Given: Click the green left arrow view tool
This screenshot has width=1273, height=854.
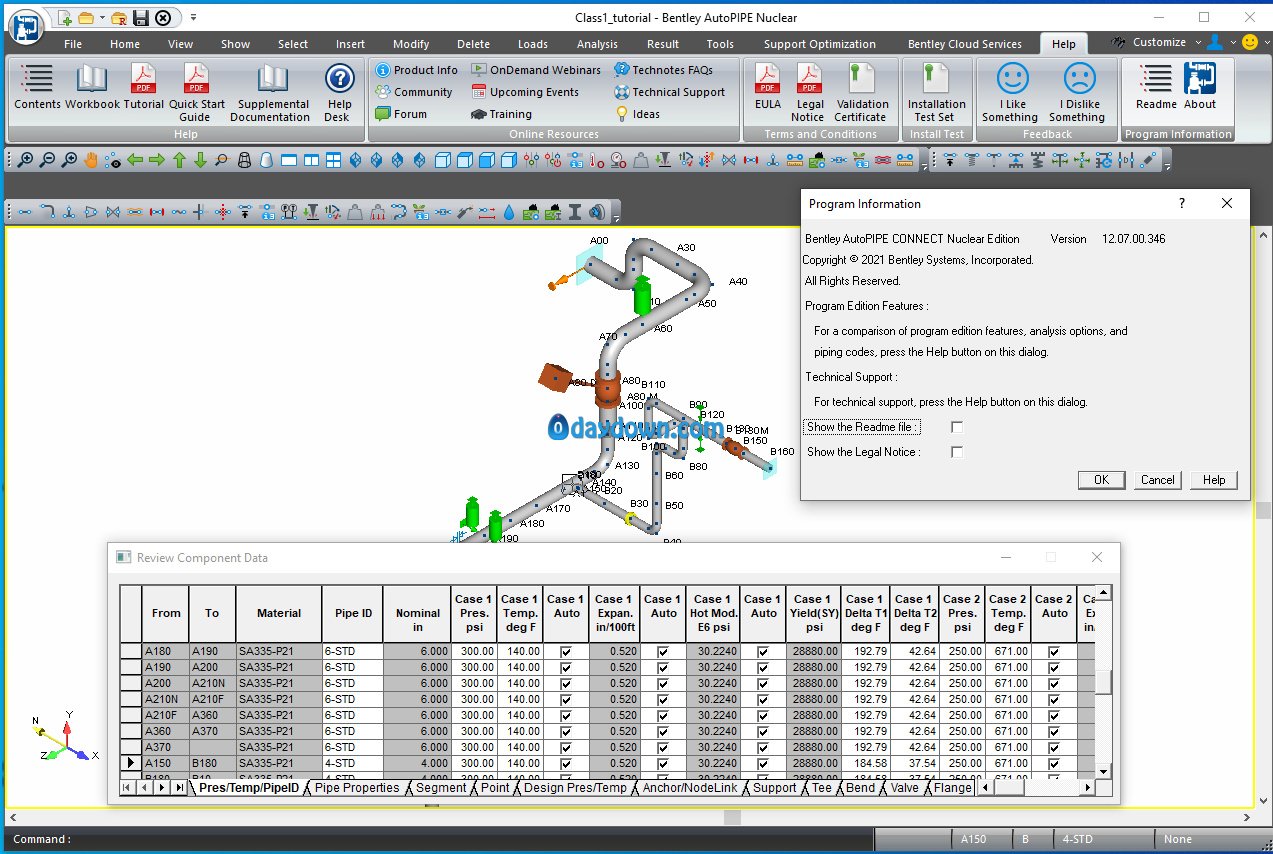Looking at the screenshot, I should [x=135, y=159].
